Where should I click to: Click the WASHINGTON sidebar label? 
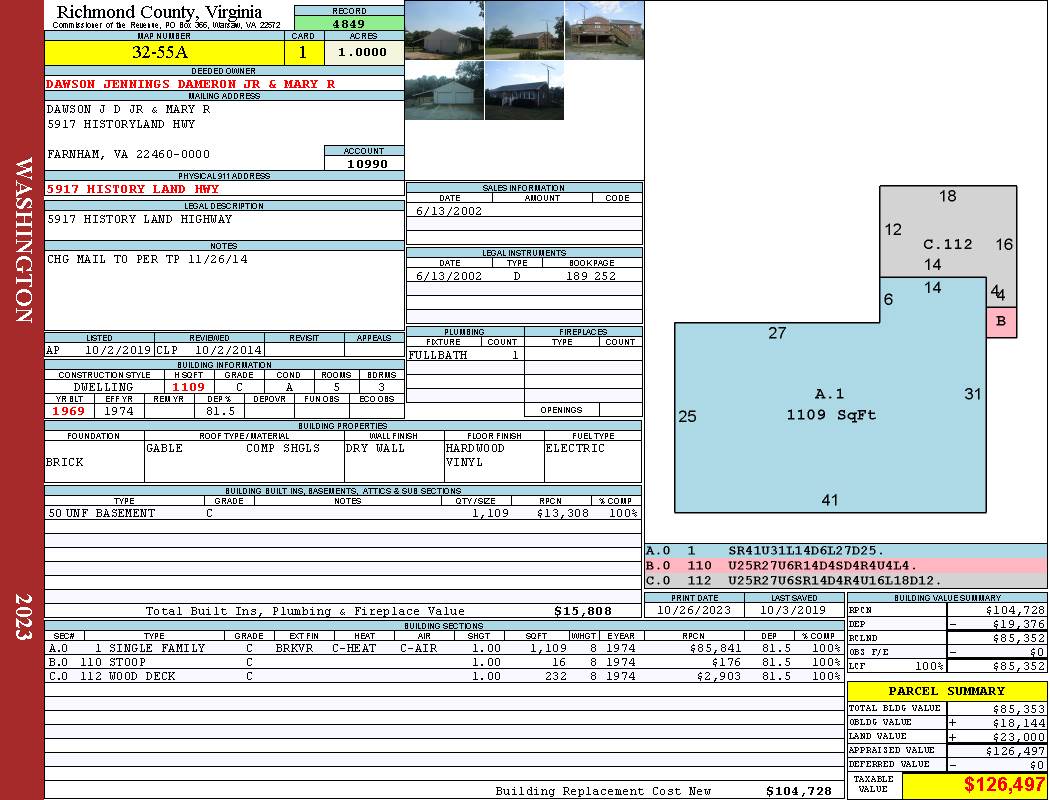pyautogui.click(x=23, y=240)
